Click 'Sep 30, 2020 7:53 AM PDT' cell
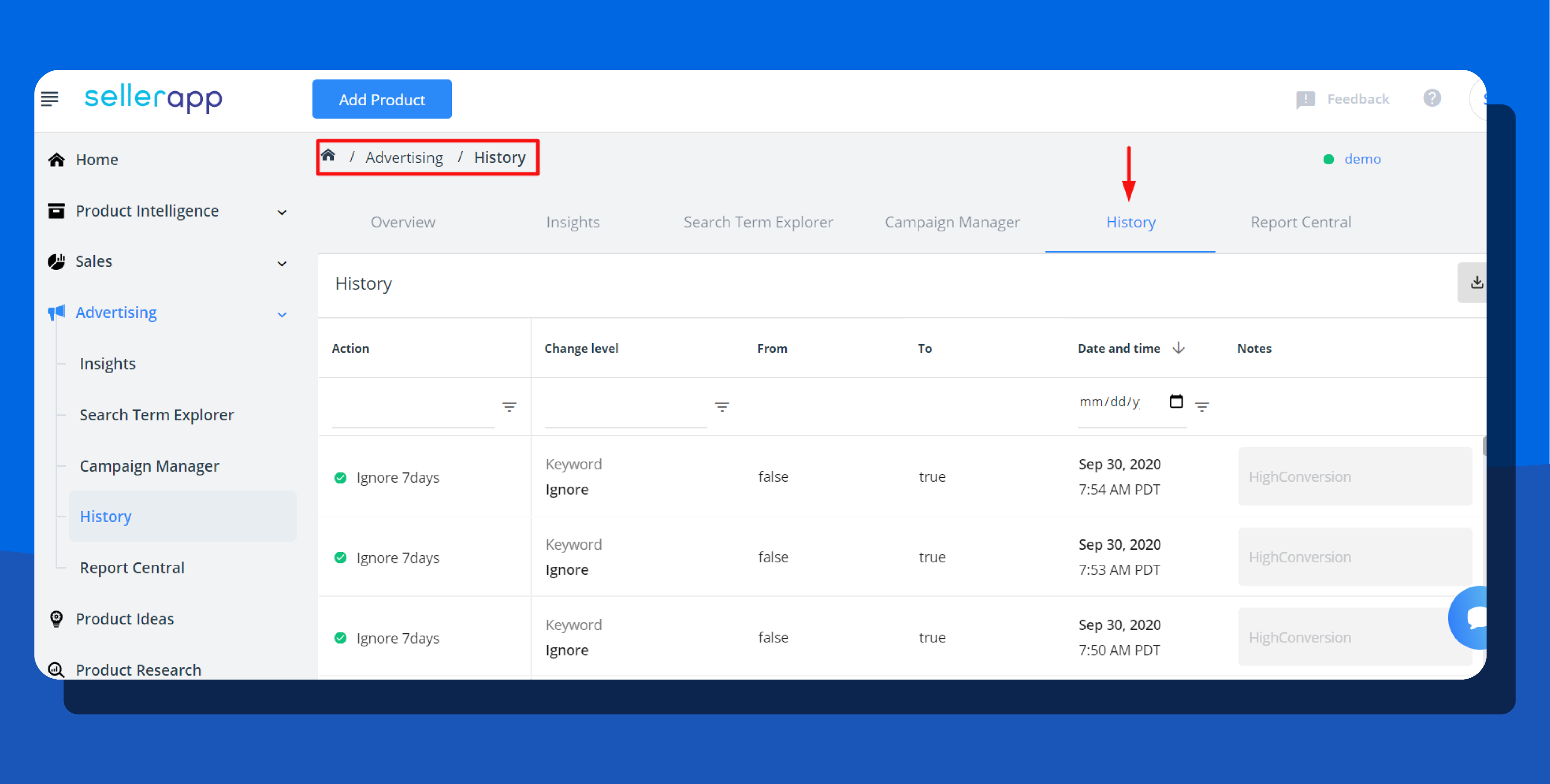The width and height of the screenshot is (1550, 784). point(1119,557)
